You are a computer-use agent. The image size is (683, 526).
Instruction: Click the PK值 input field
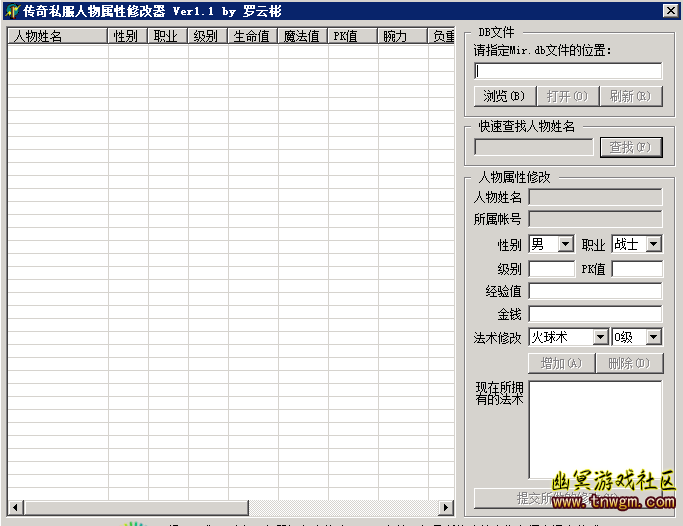click(637, 269)
